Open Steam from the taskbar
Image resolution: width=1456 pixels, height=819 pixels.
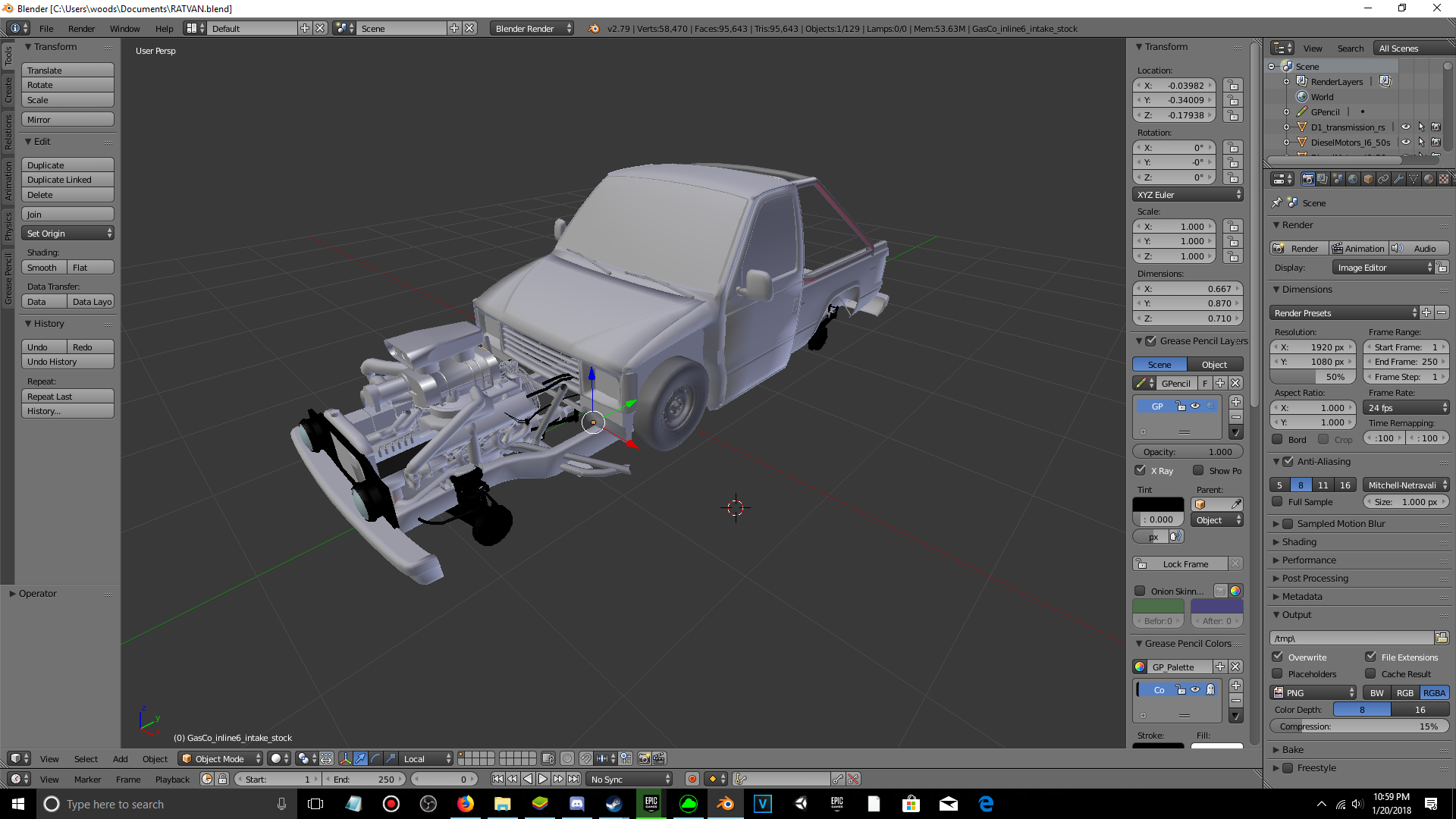coord(613,804)
